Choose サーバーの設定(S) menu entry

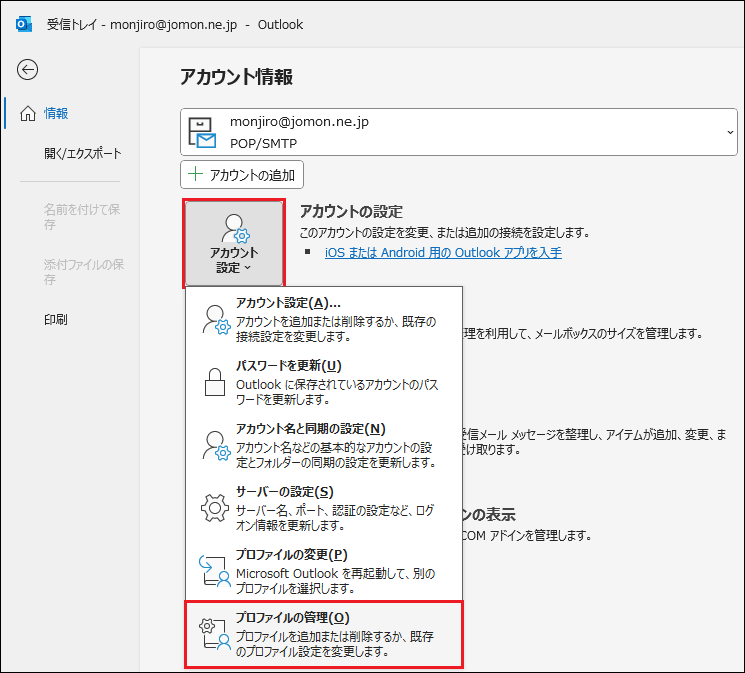[x=284, y=492]
